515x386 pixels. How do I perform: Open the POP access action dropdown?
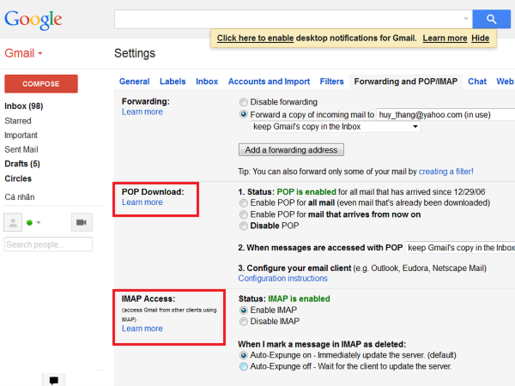(460, 248)
